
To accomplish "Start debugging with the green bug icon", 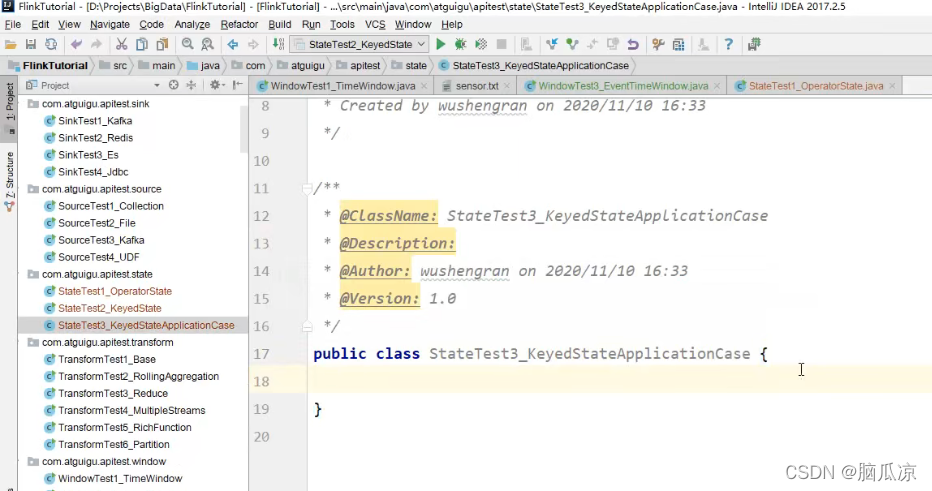I will click(460, 45).
